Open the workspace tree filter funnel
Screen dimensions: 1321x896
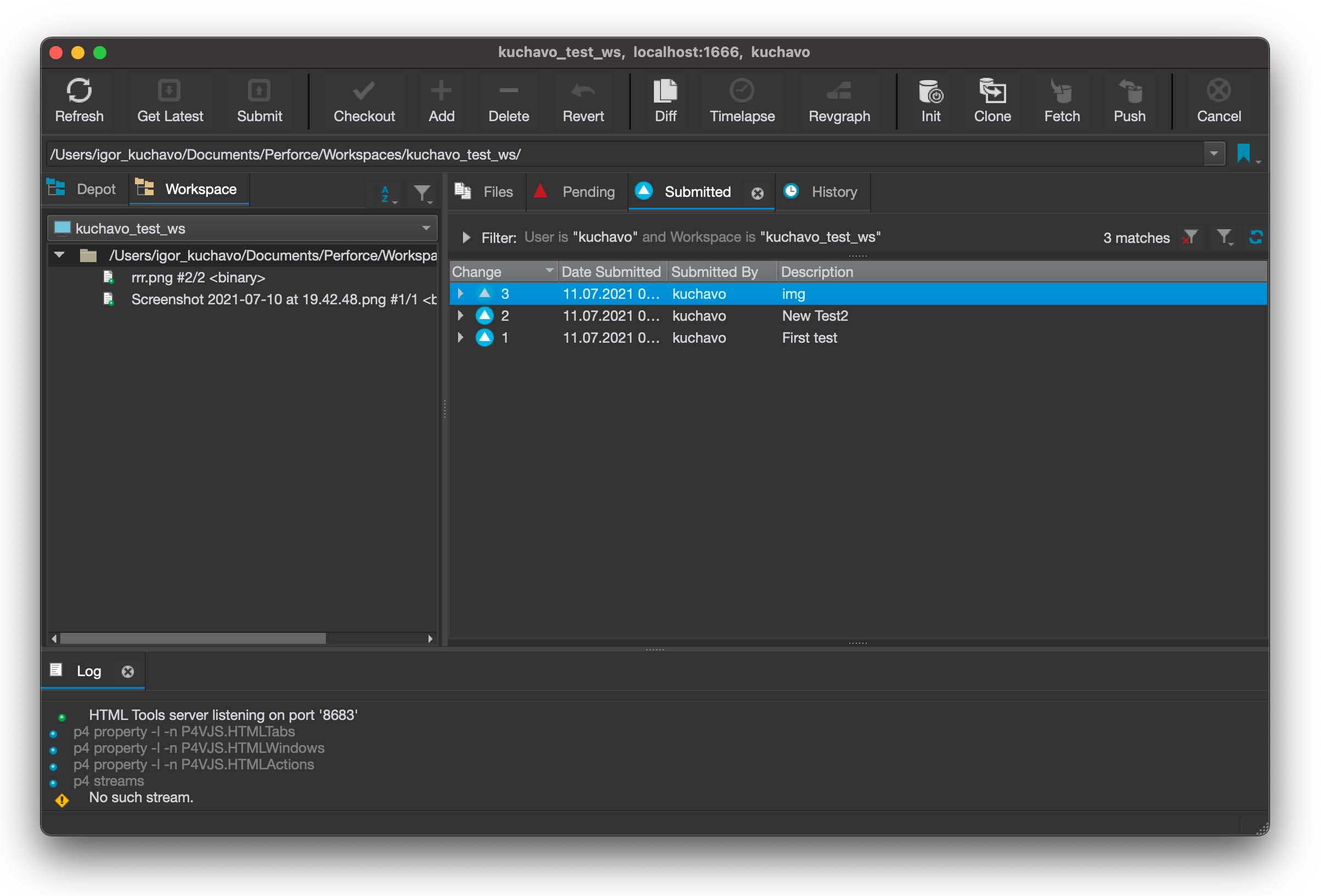(422, 193)
